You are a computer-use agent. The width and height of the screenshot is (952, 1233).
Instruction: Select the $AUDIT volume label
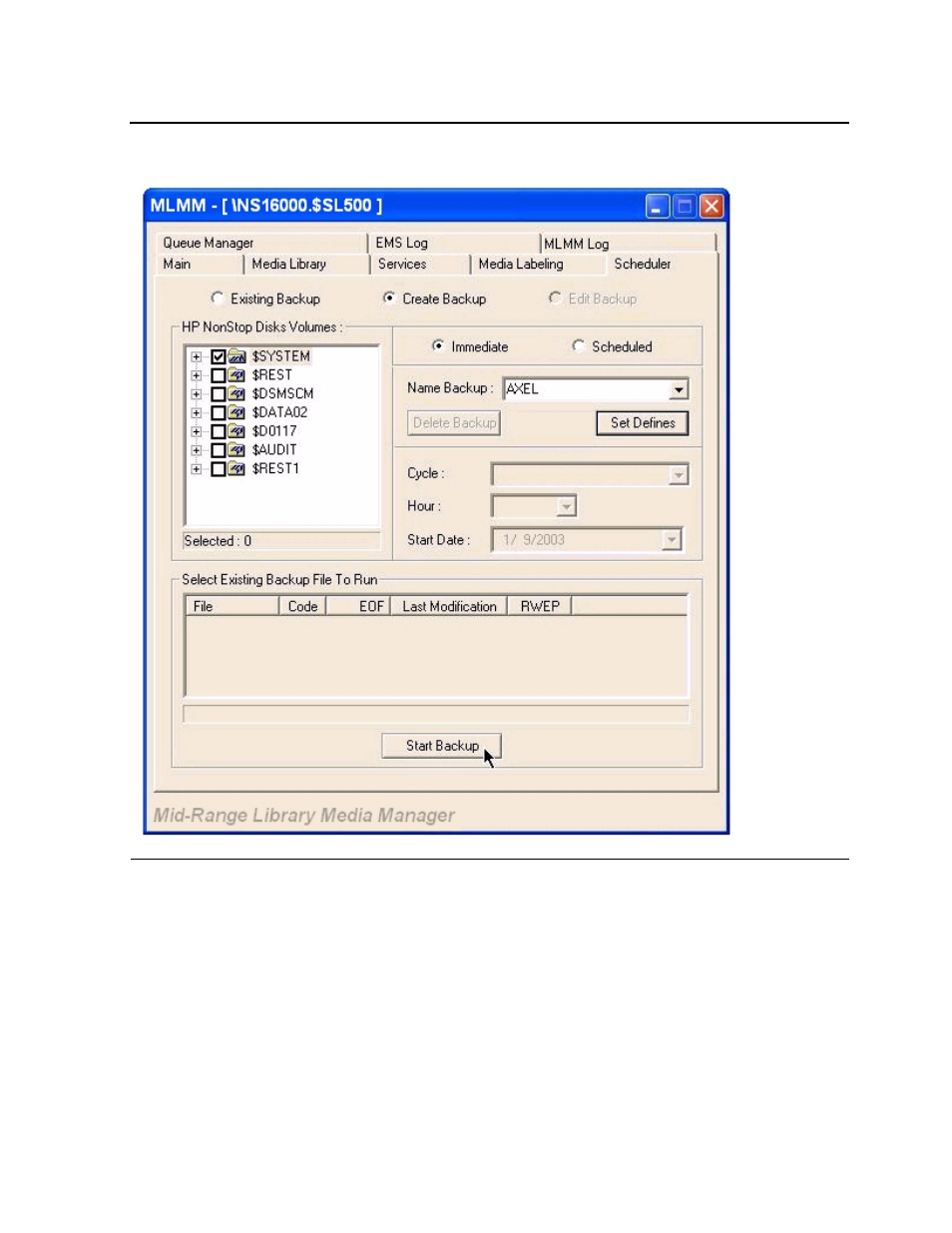274,450
